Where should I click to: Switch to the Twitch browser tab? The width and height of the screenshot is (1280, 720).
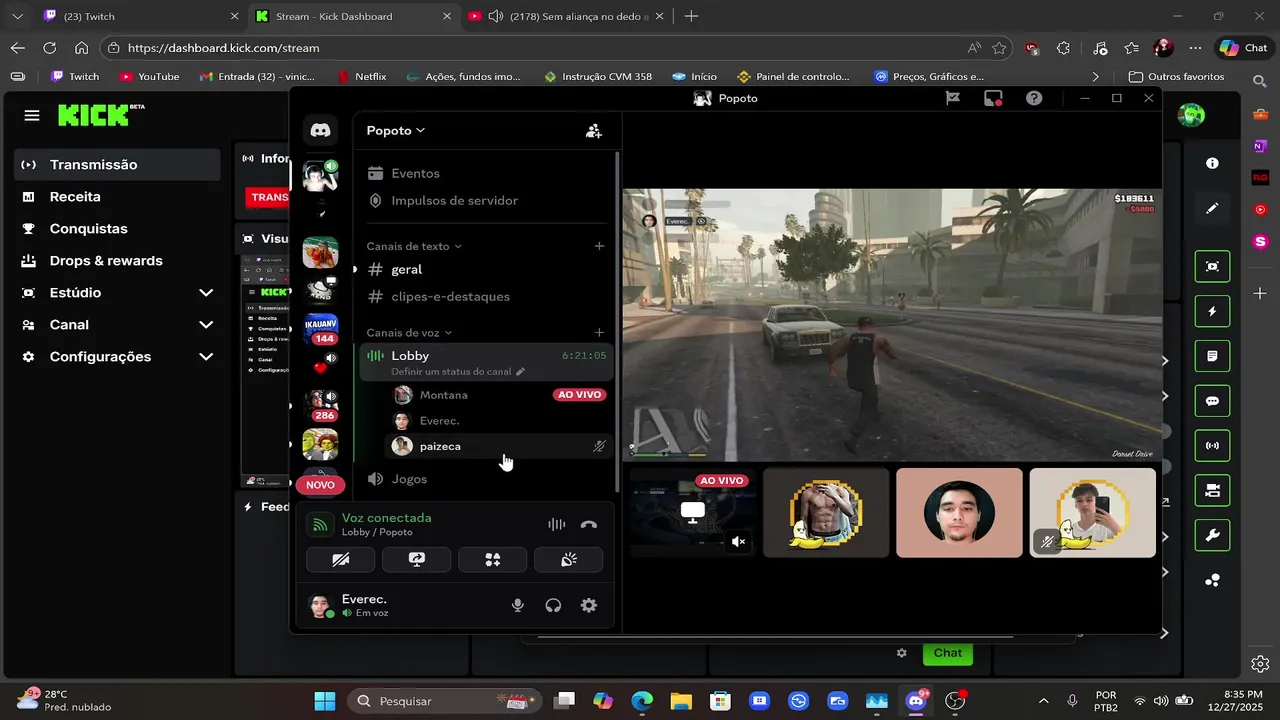pos(139,16)
